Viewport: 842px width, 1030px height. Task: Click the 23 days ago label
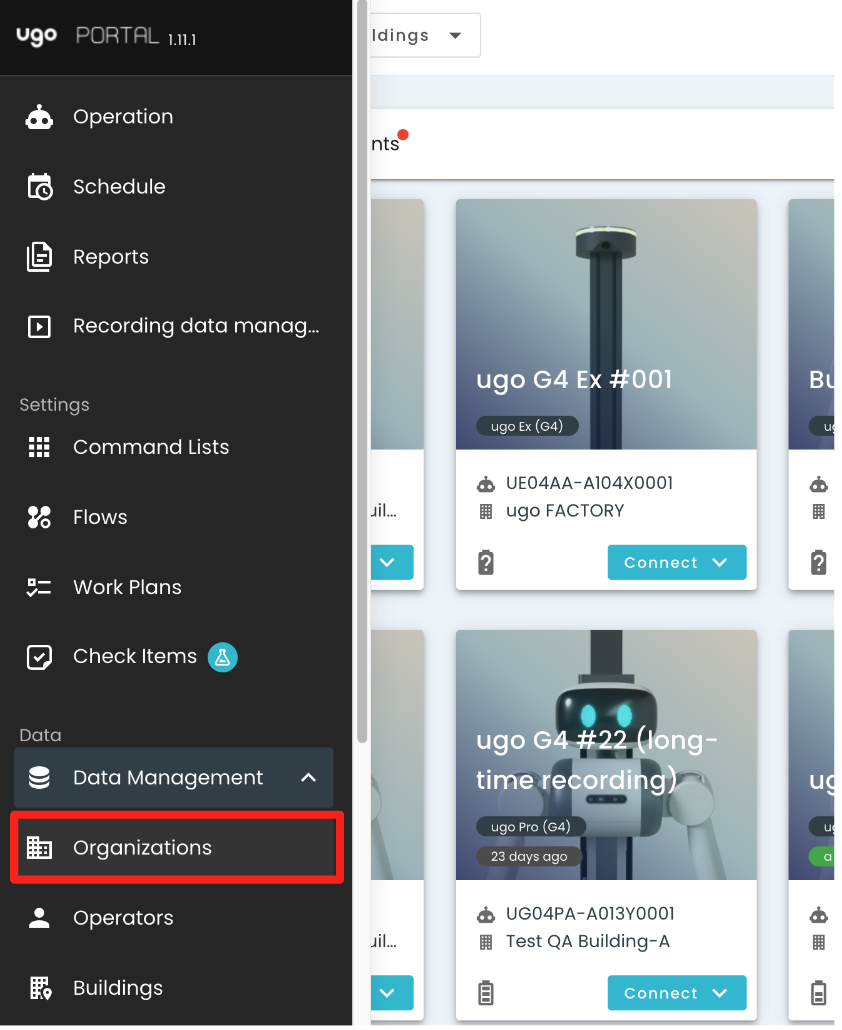(x=529, y=857)
